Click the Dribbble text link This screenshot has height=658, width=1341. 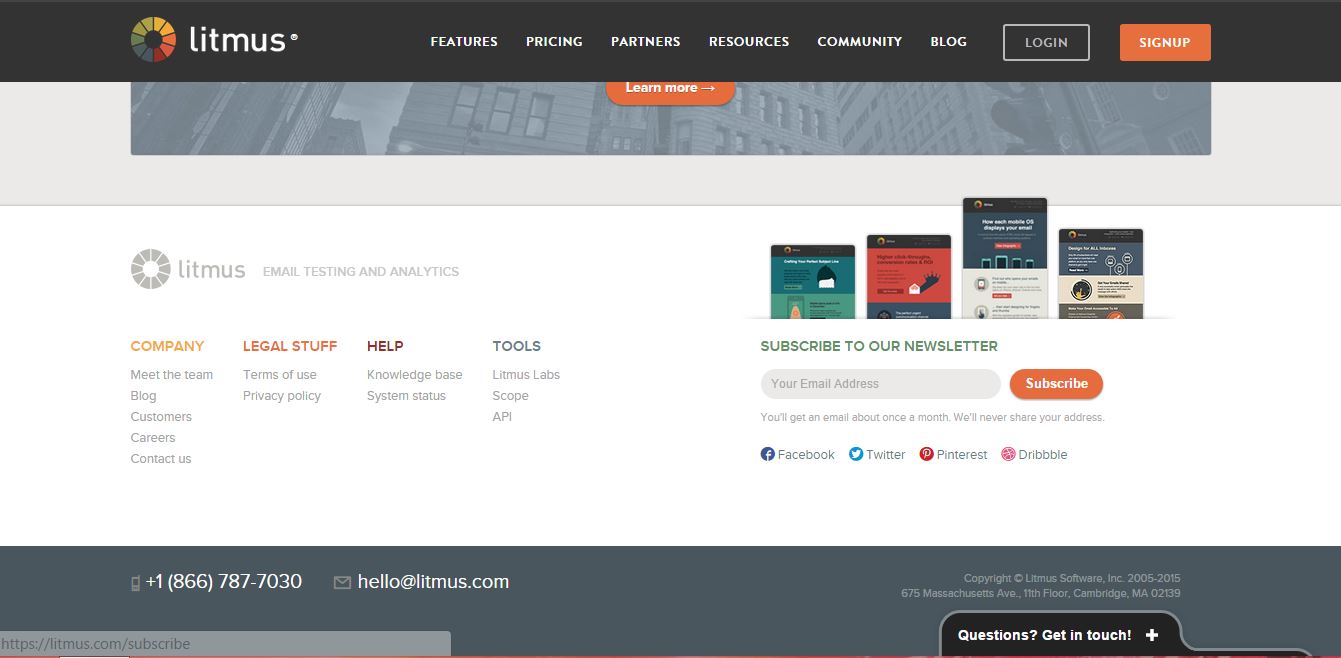pyautogui.click(x=1043, y=455)
